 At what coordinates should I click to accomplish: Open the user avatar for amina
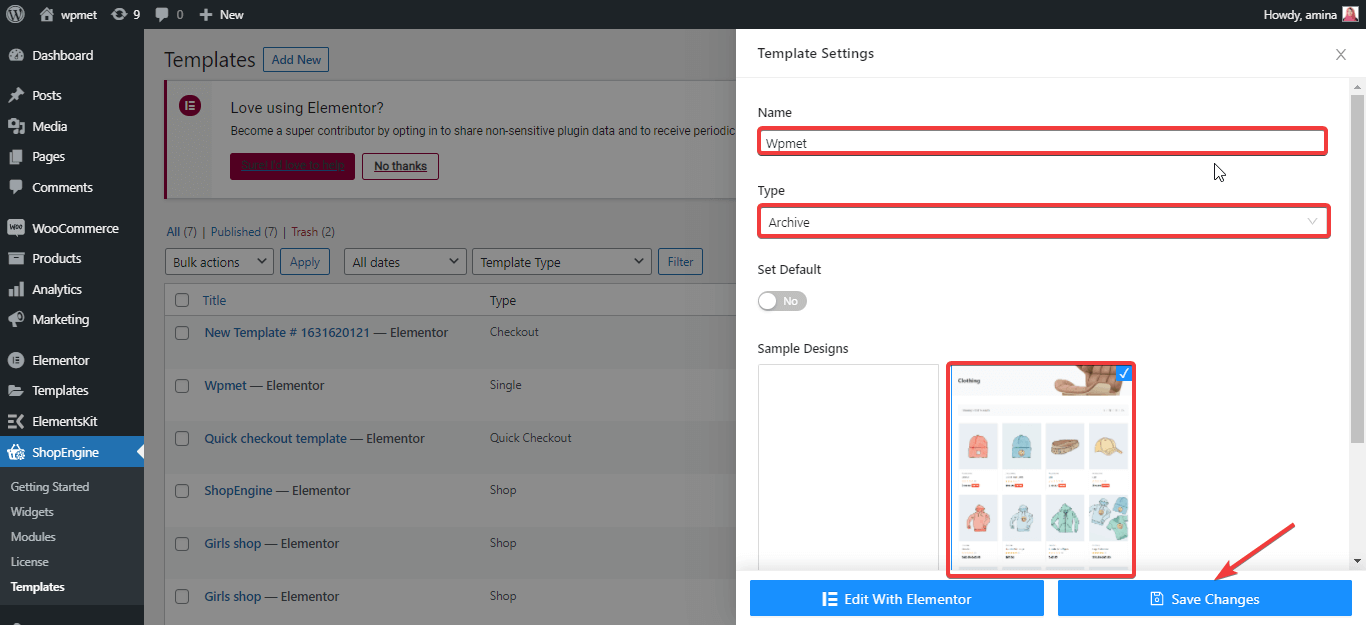point(1350,14)
